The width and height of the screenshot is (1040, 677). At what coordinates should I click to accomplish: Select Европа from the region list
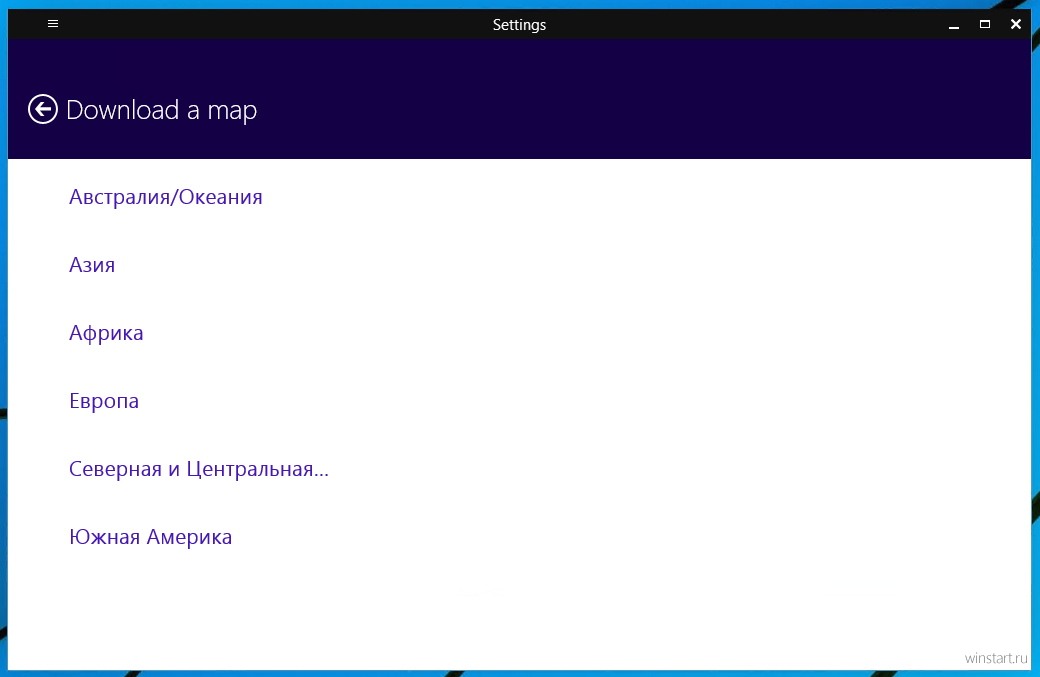[104, 401]
